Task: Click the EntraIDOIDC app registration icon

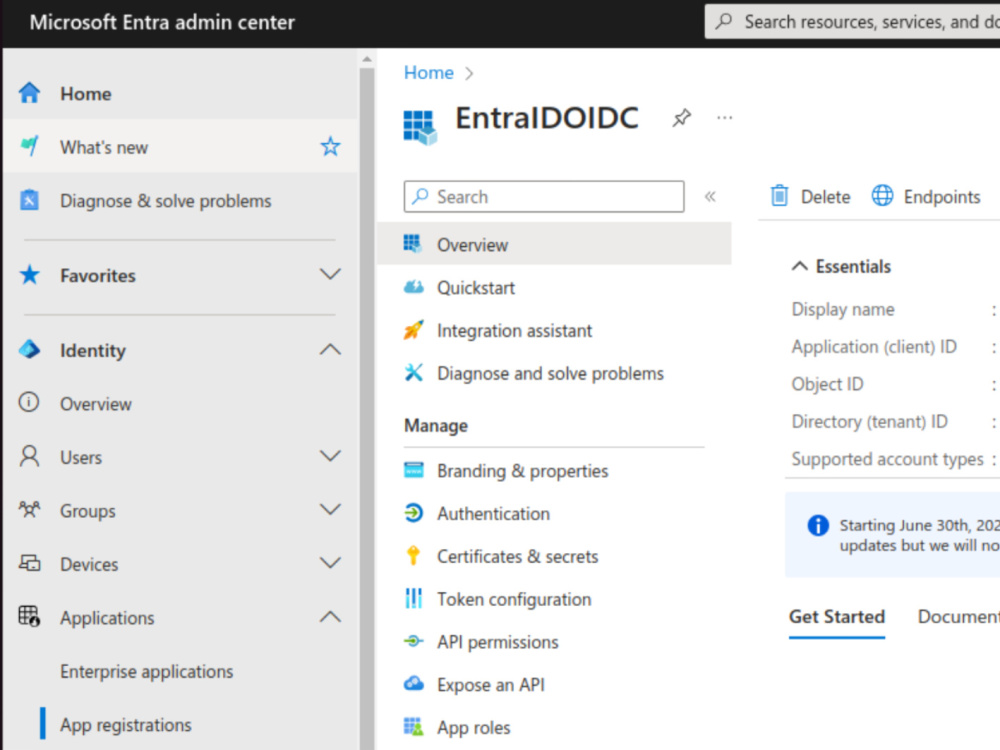Action: (x=420, y=126)
